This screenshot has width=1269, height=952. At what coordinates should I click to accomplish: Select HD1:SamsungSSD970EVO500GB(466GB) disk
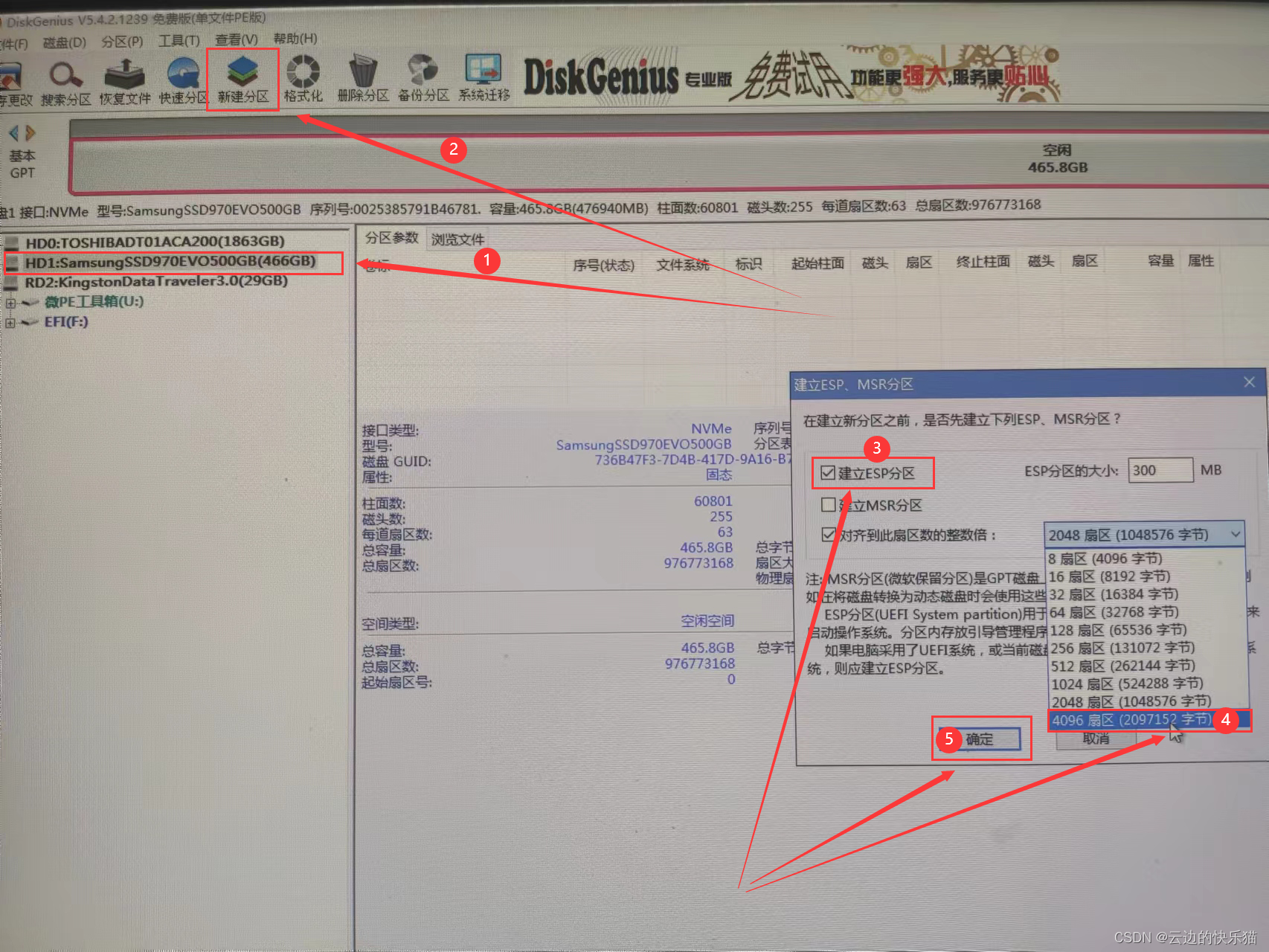[170, 262]
